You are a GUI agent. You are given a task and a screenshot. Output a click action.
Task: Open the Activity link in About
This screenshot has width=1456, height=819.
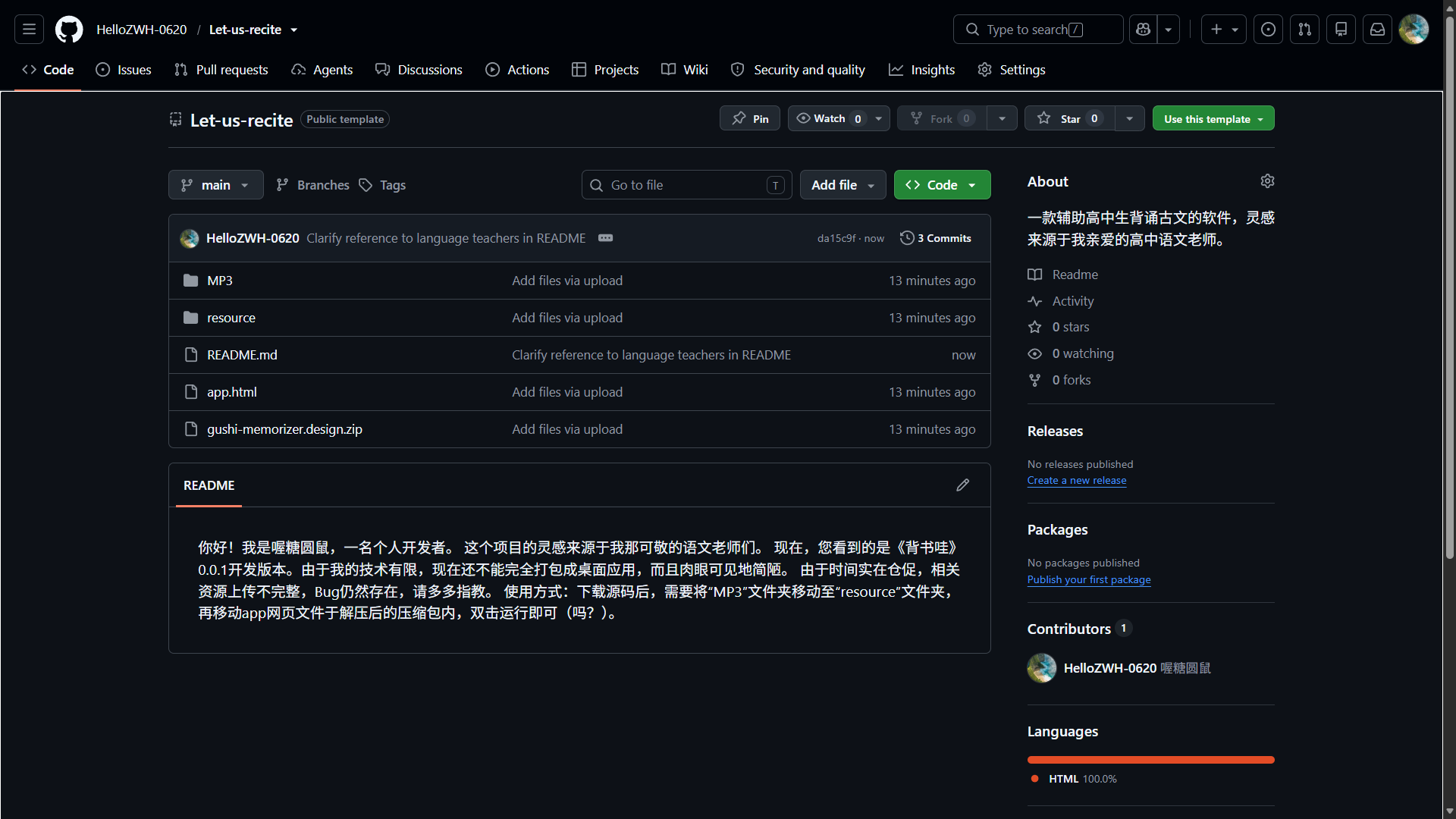coord(1061,301)
